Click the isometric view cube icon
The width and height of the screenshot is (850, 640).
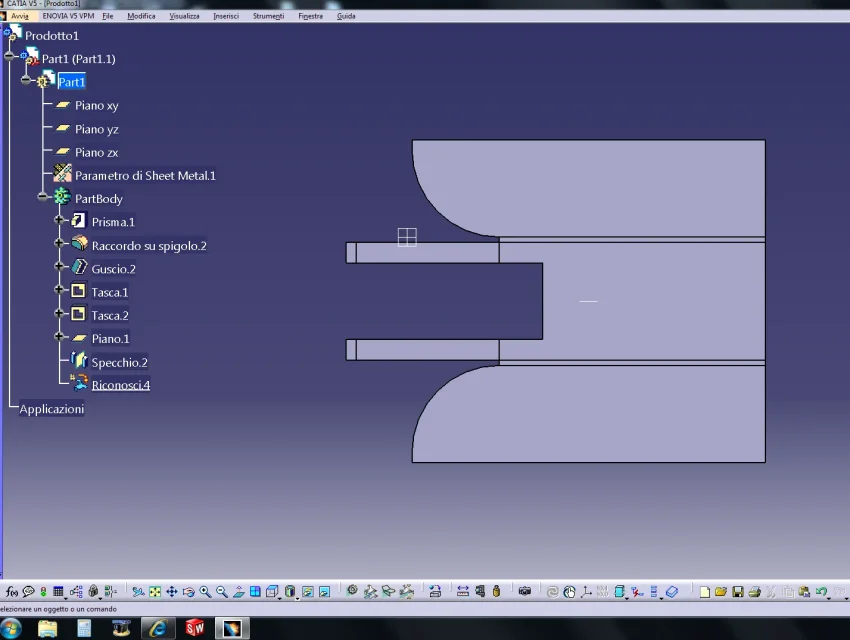pos(272,591)
